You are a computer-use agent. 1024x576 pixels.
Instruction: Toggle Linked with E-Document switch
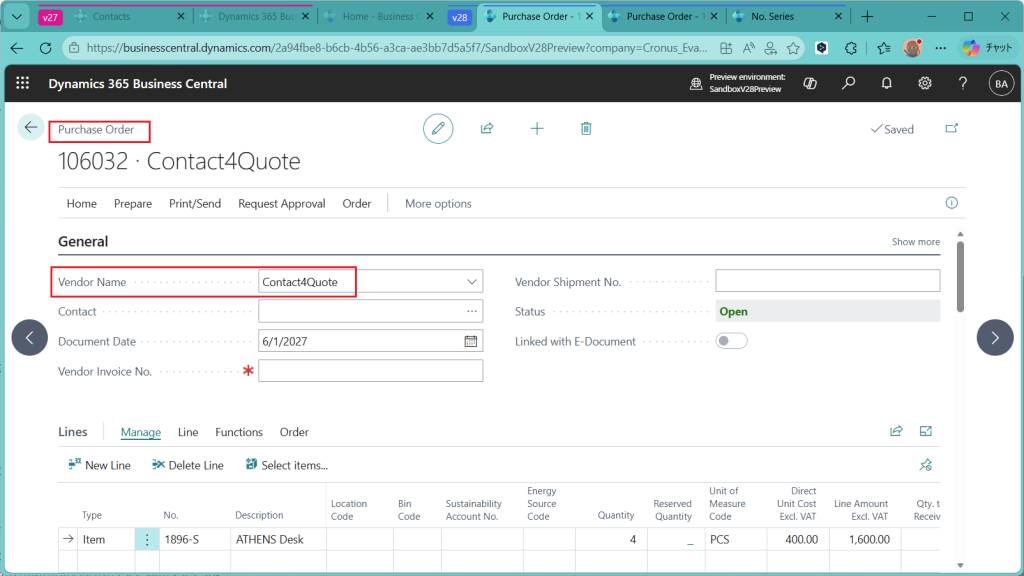coord(731,341)
